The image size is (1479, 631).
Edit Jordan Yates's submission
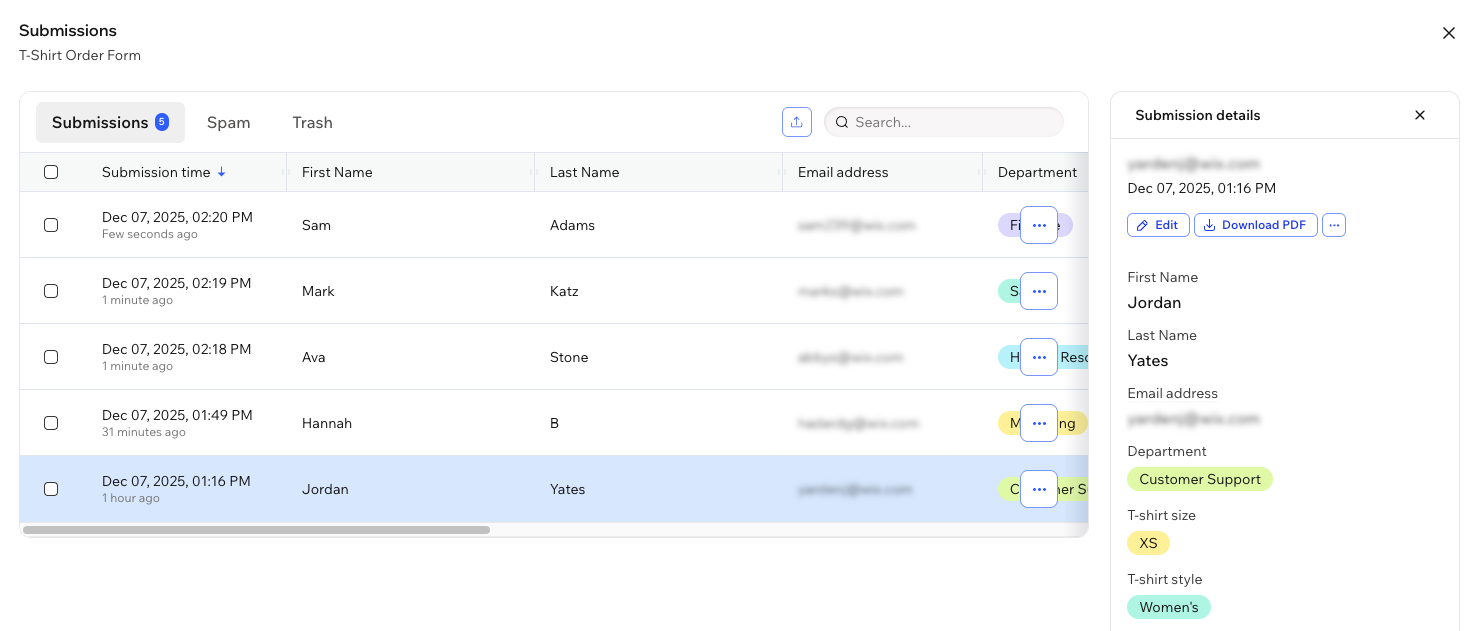[x=1157, y=225]
